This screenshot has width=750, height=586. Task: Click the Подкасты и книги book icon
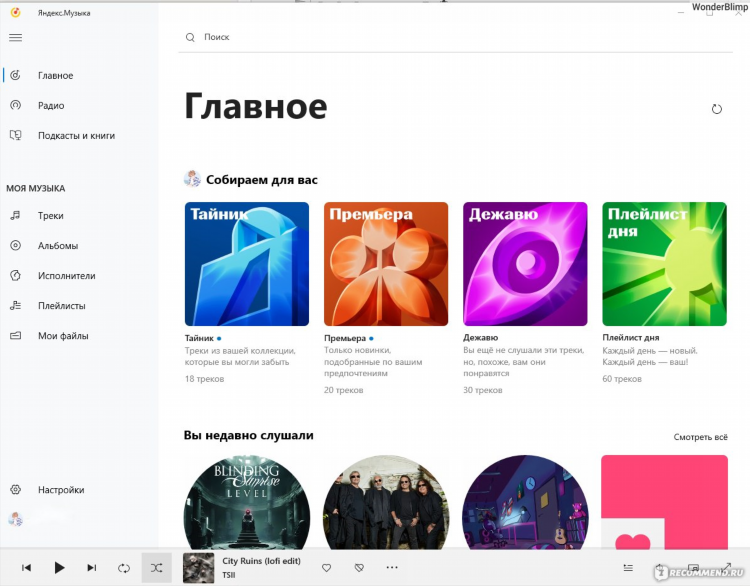(x=15, y=135)
